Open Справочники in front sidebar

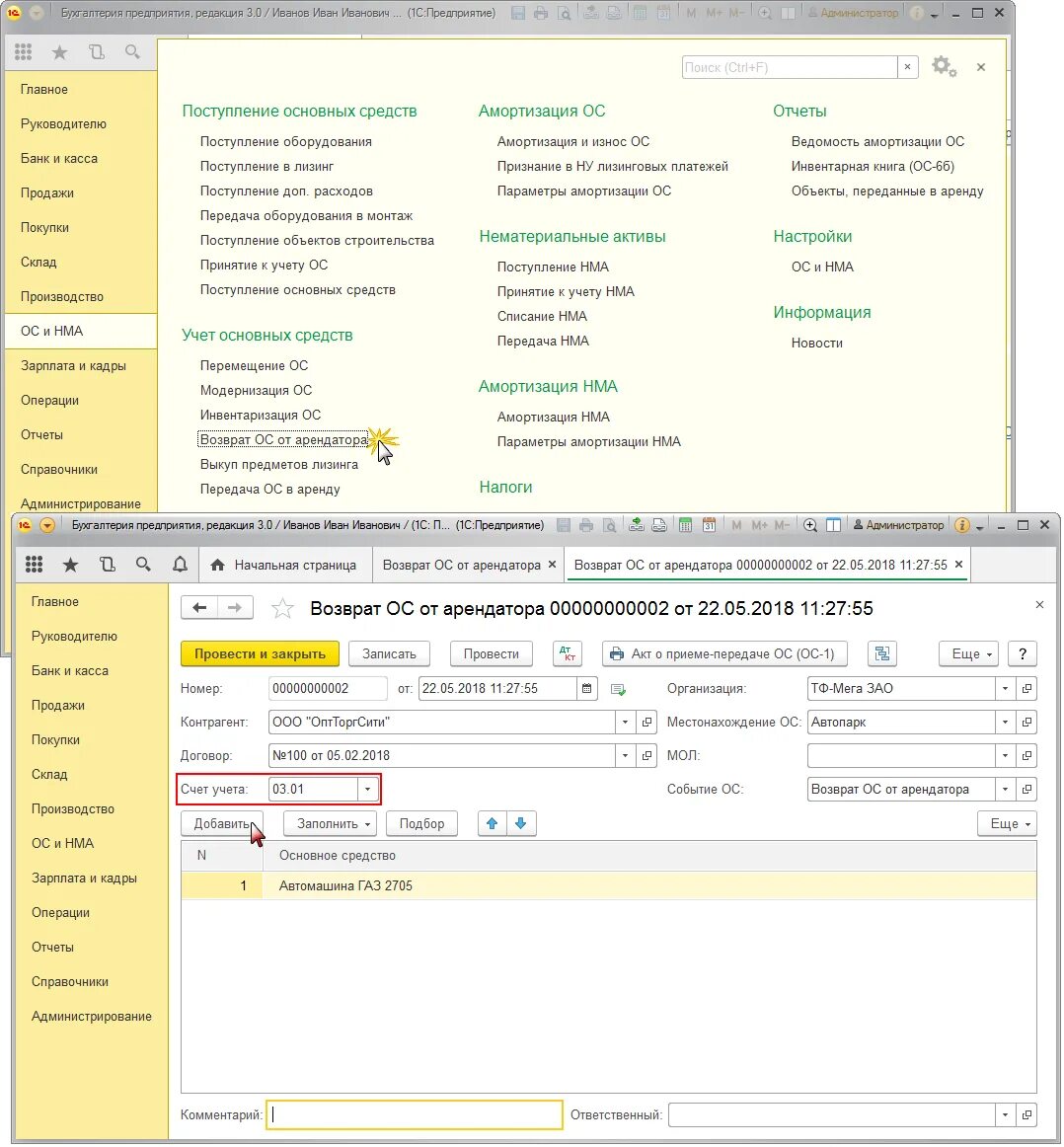click(x=69, y=982)
